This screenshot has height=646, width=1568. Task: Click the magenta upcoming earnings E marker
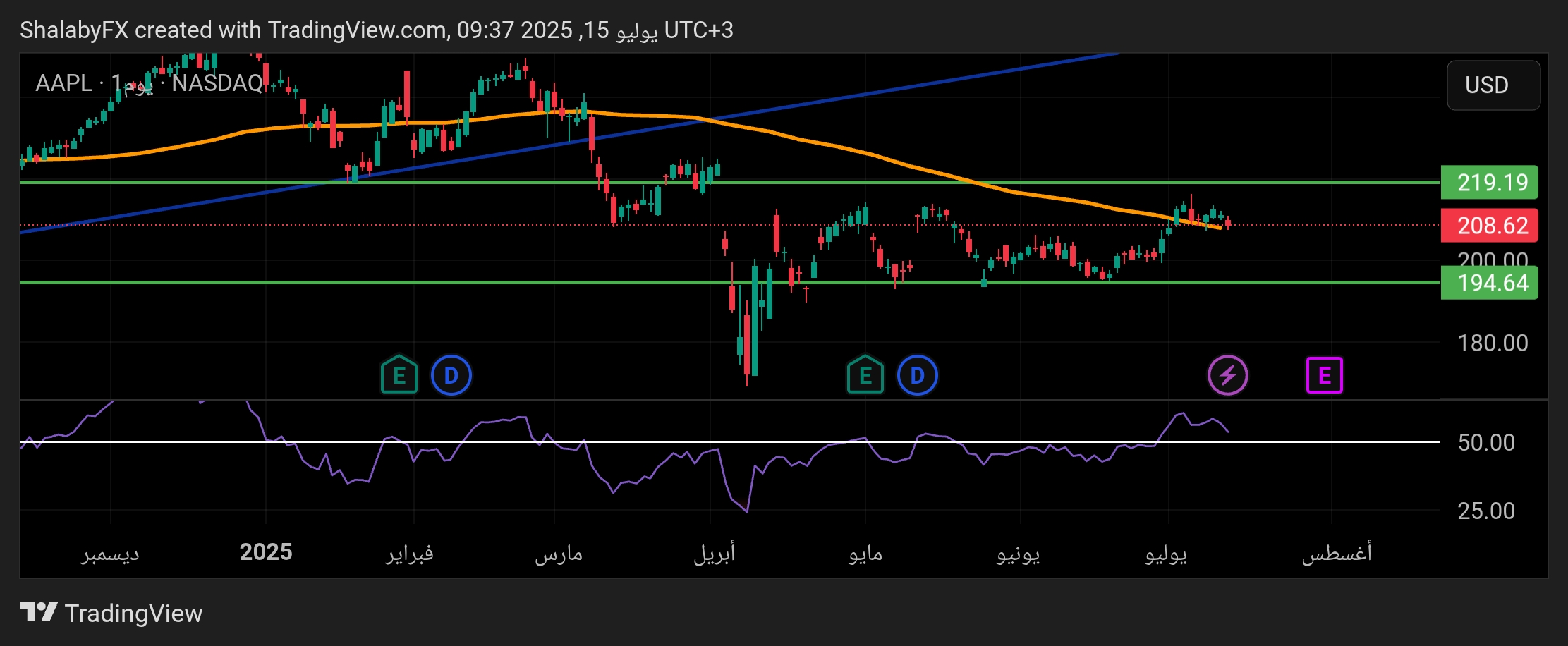tap(1325, 375)
